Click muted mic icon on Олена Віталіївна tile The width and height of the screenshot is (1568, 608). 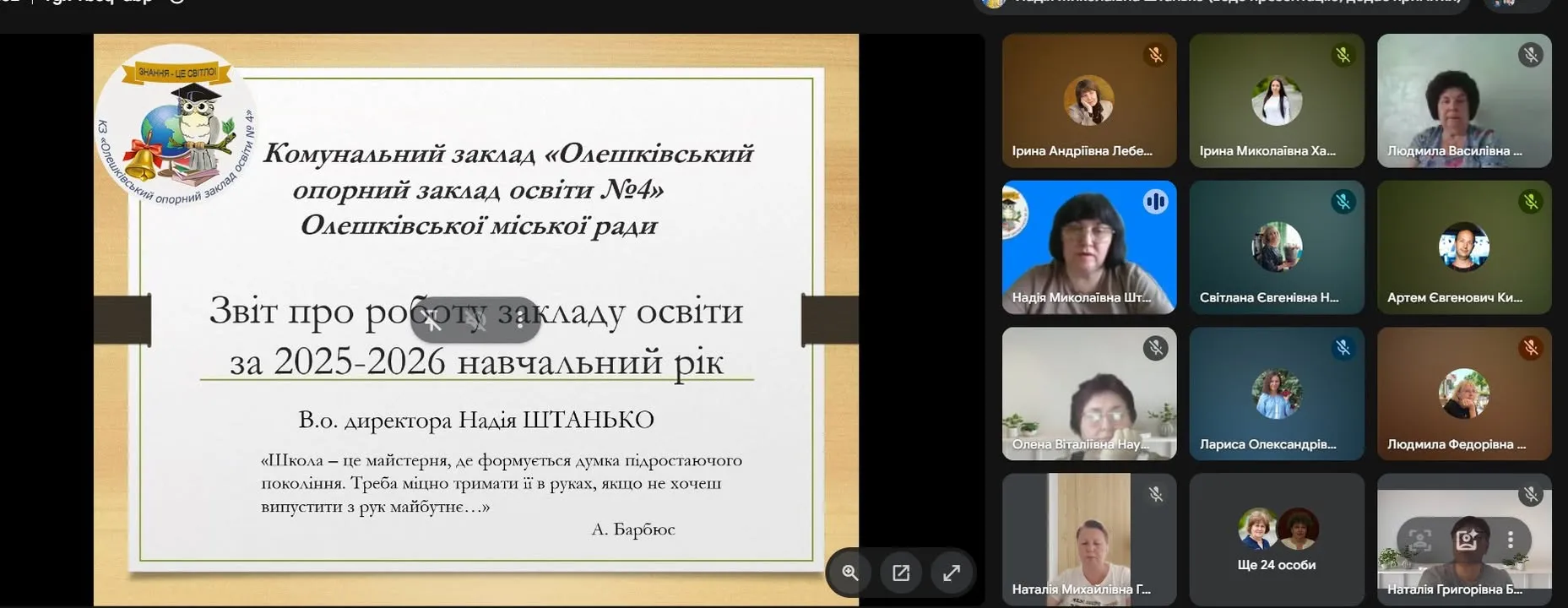1155,348
